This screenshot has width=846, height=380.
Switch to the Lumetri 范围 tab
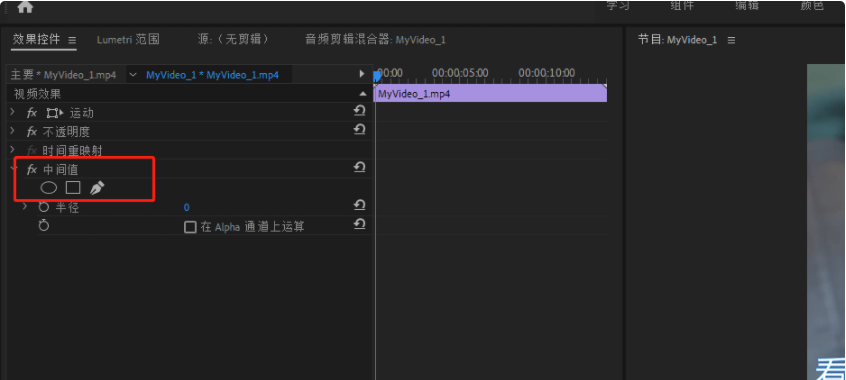click(128, 39)
